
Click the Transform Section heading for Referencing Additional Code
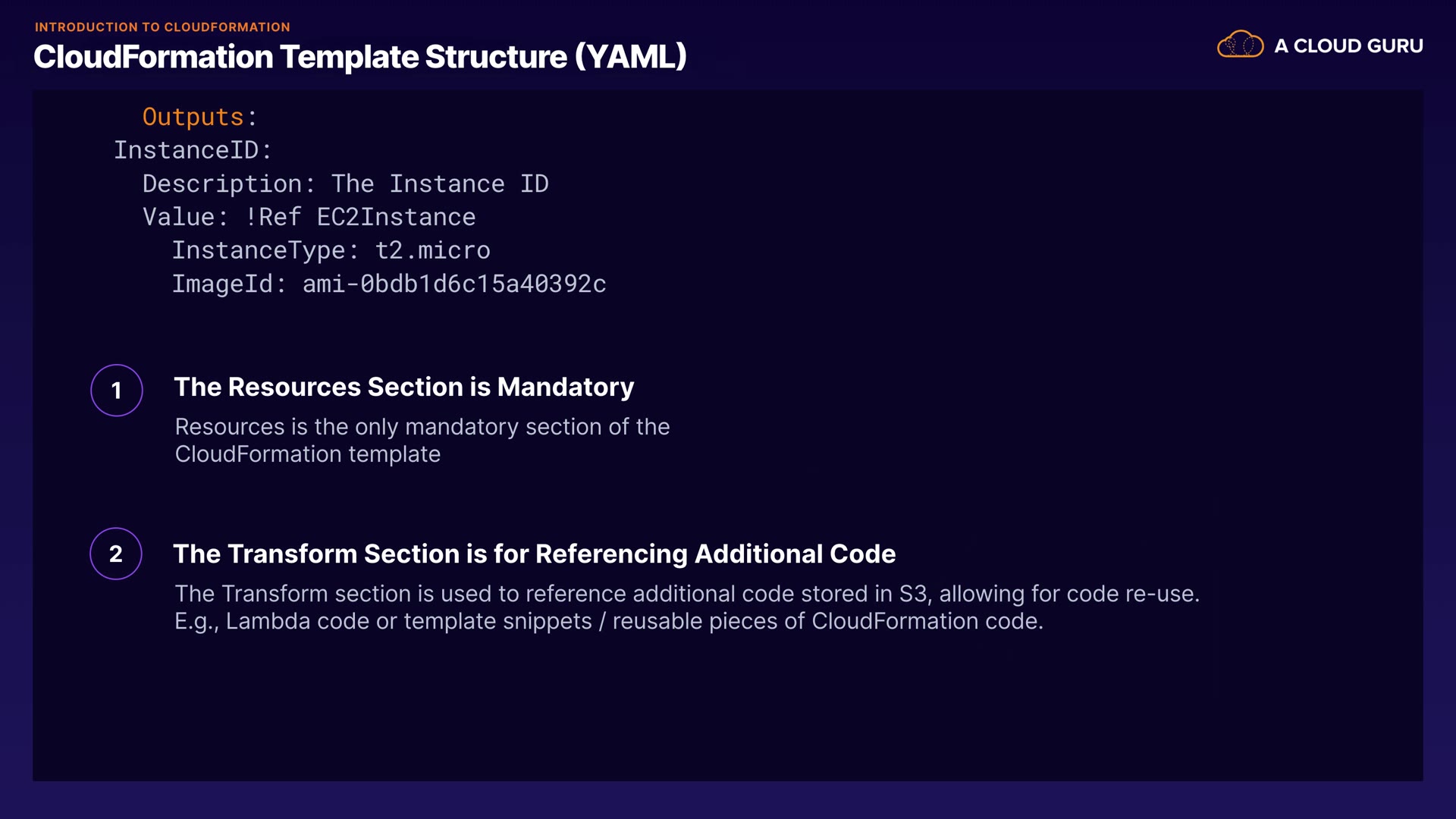(534, 554)
